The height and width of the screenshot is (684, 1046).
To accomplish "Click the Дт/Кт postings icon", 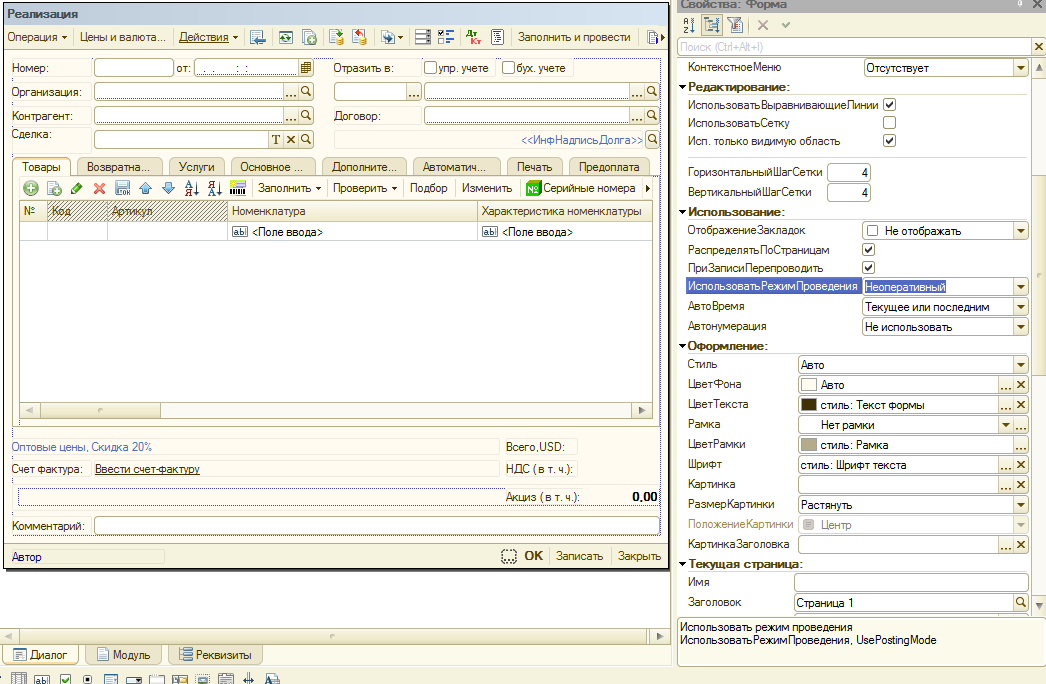I will (473, 37).
